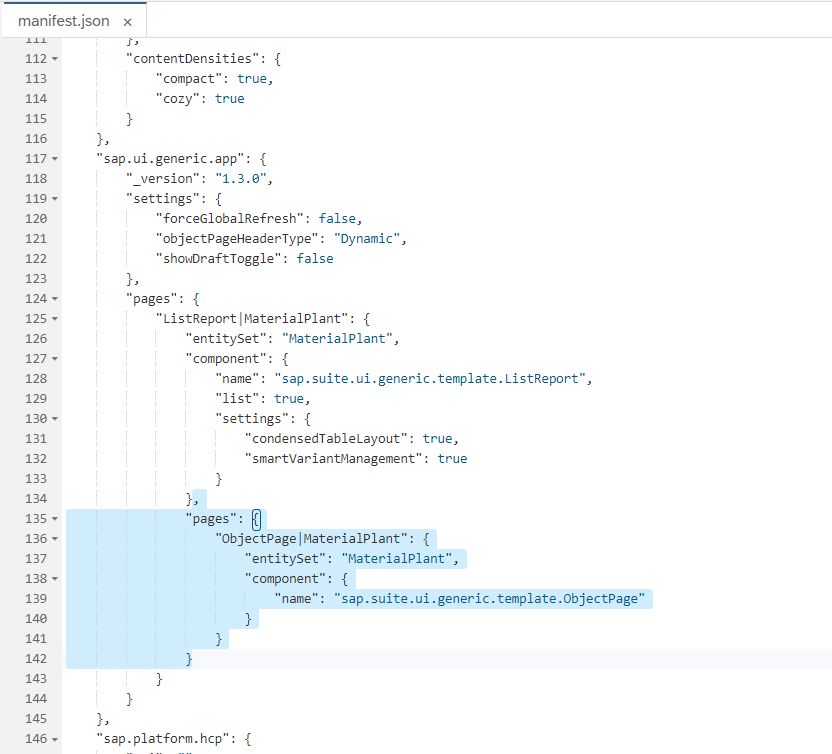Click the "sap.platform.hcp" property name
The height and width of the screenshot is (754, 832).
172,738
